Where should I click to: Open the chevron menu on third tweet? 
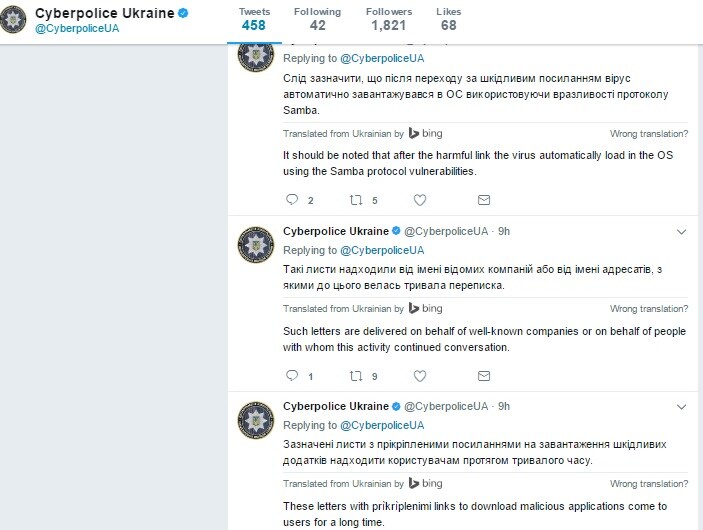click(681, 407)
